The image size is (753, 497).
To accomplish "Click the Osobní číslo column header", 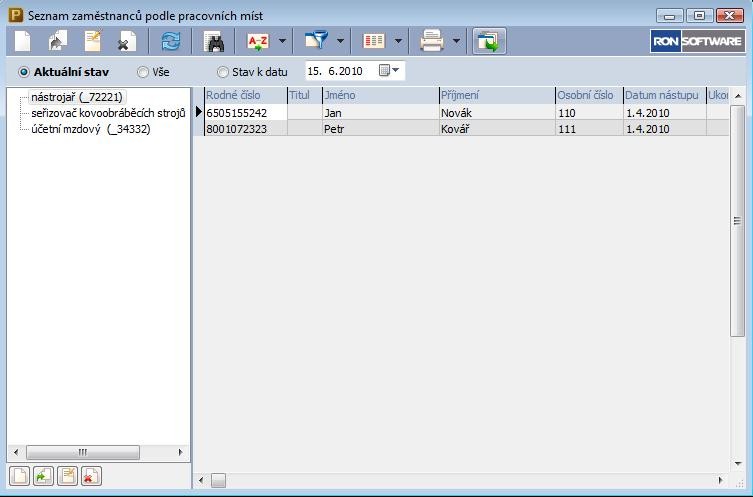I will tap(589, 95).
